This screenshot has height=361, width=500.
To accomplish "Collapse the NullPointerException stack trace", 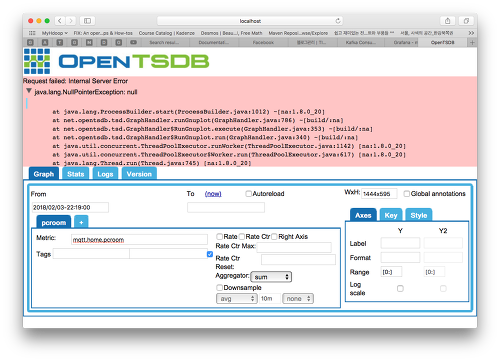I will coord(29,91).
